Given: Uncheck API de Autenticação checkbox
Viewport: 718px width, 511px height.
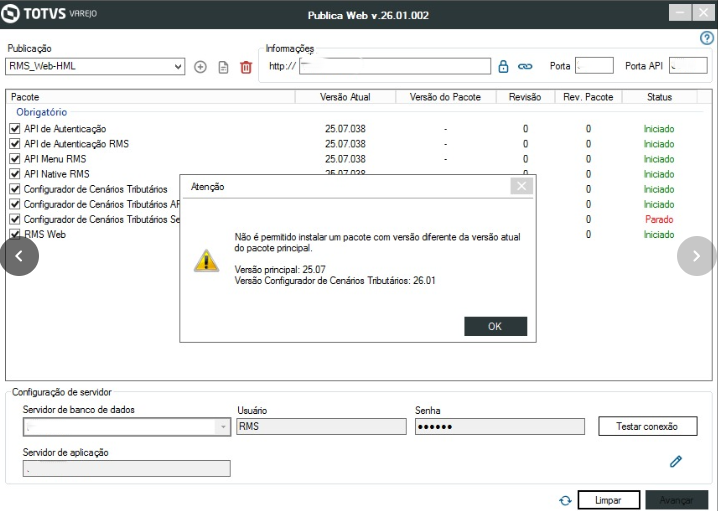Looking at the screenshot, I should (x=15, y=129).
